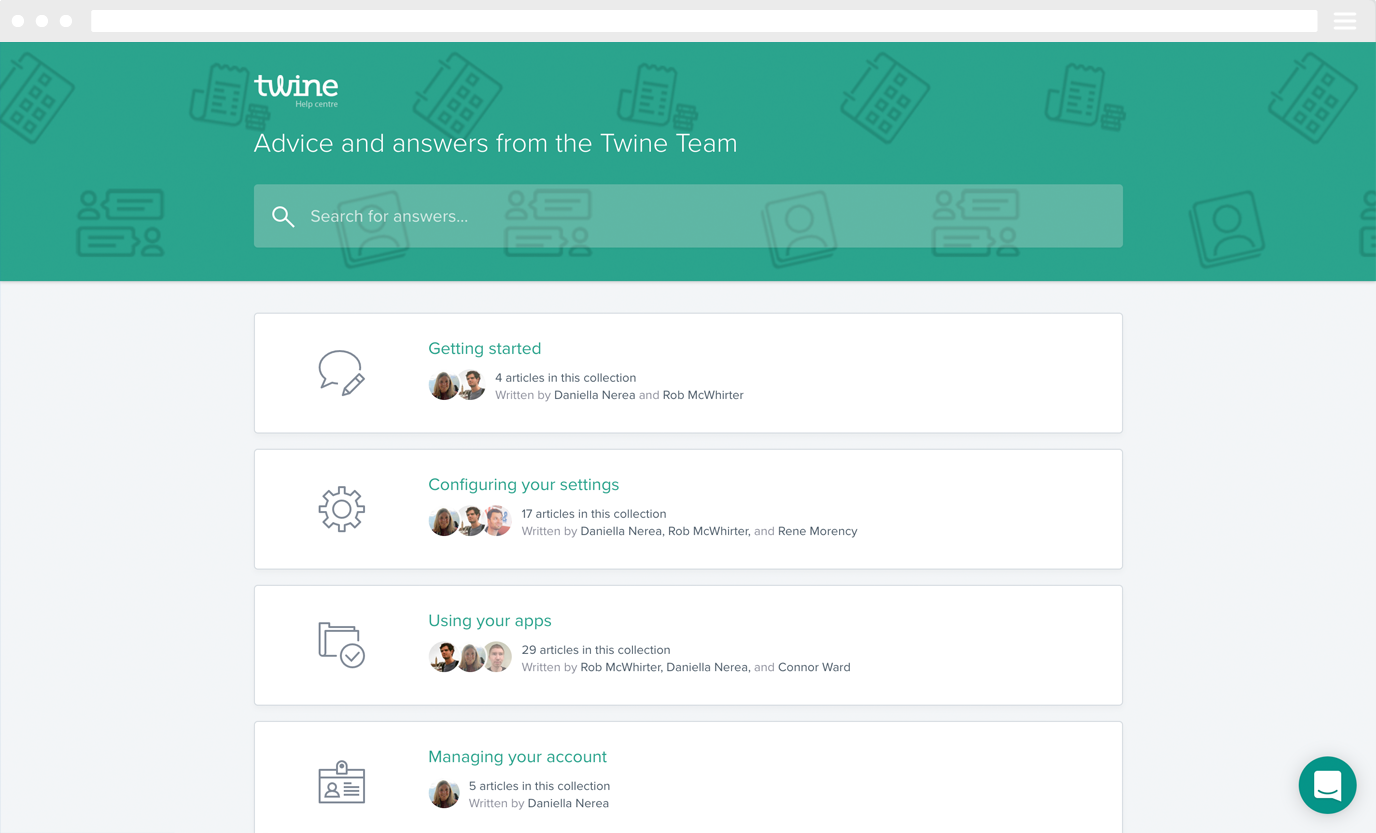1376x833 pixels.
Task: Open the Configuring your settings collection
Action: pyautogui.click(x=523, y=485)
